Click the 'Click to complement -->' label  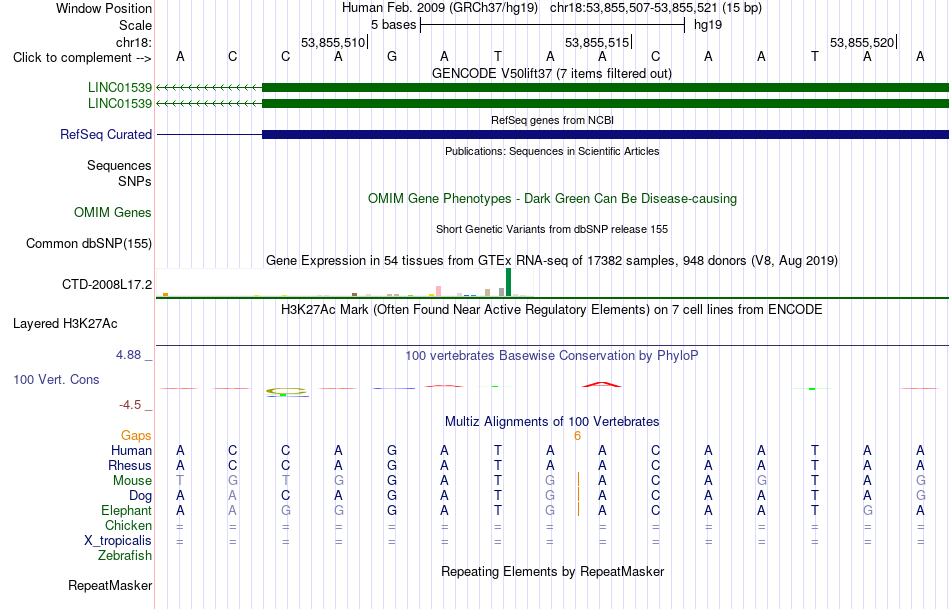pyautogui.click(x=82, y=58)
